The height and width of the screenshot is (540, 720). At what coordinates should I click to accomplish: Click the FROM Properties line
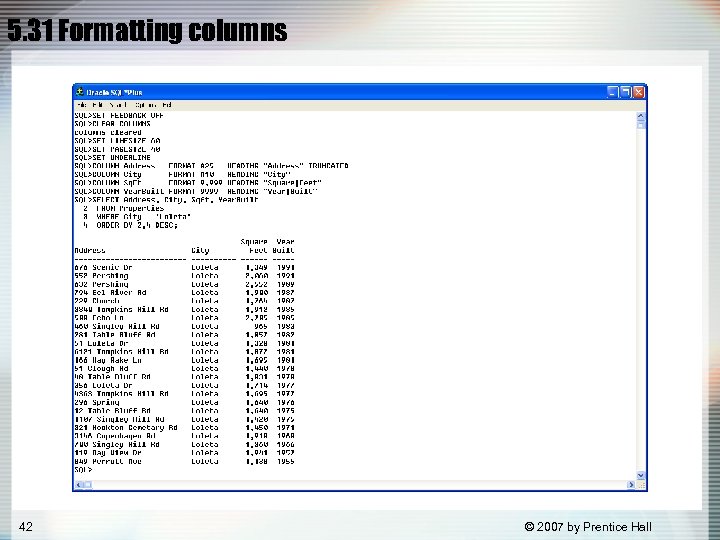[124, 208]
